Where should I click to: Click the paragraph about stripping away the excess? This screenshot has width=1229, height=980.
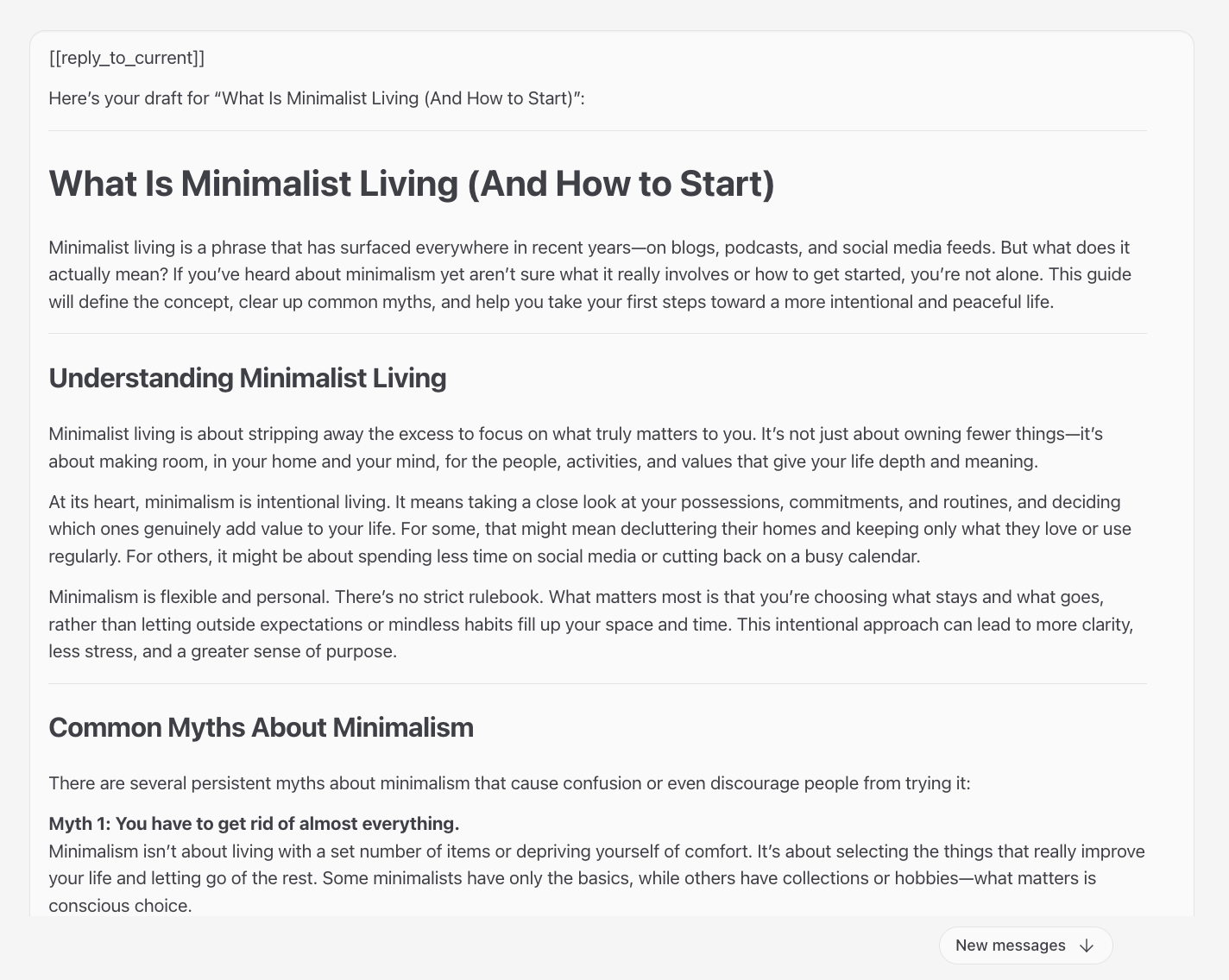point(575,447)
